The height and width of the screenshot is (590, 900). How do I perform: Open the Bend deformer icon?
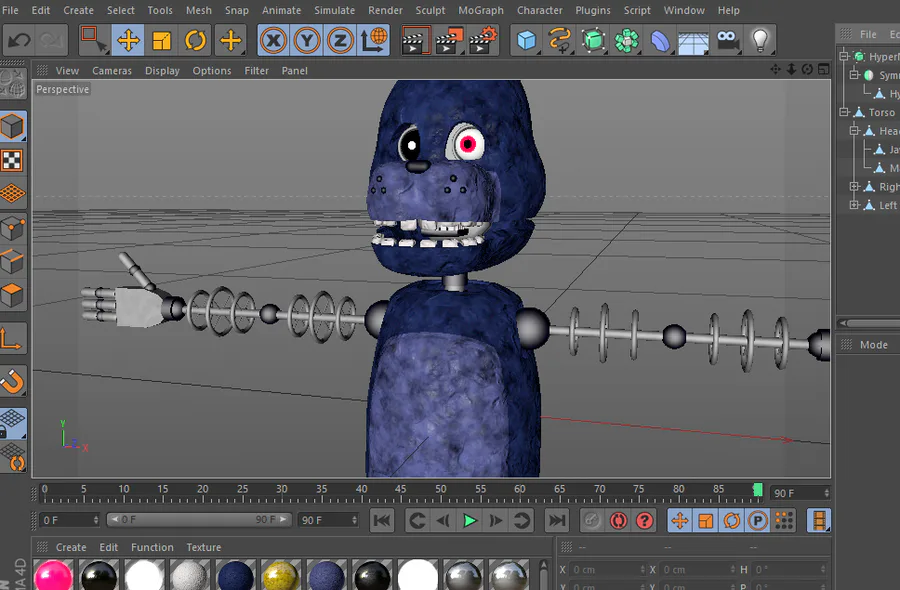(660, 41)
